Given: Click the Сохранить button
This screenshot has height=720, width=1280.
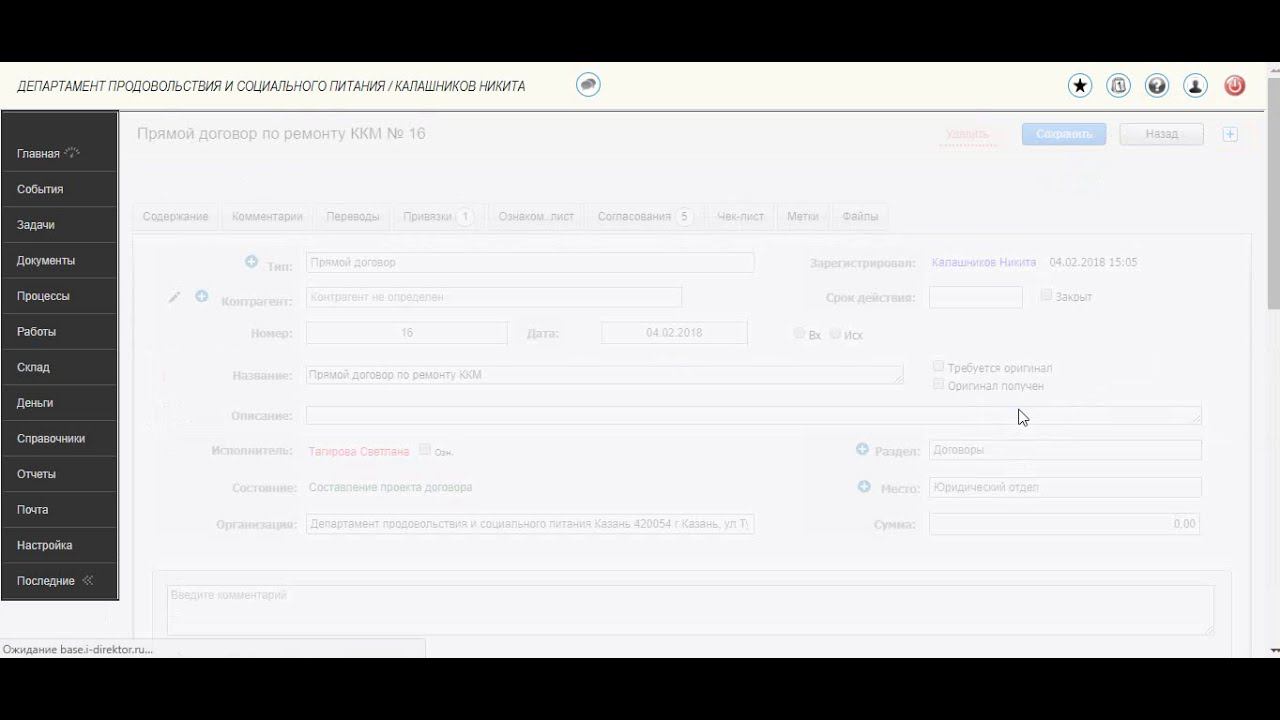Looking at the screenshot, I should click(1064, 134).
